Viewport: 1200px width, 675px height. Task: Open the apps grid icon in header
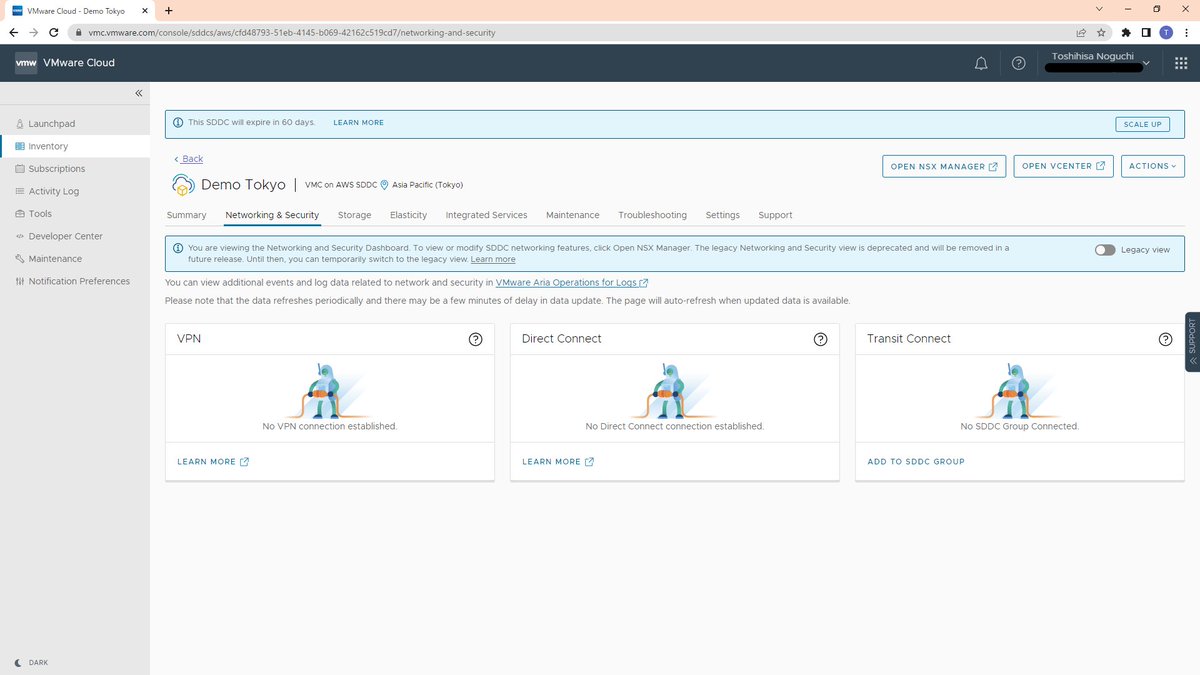click(1181, 63)
